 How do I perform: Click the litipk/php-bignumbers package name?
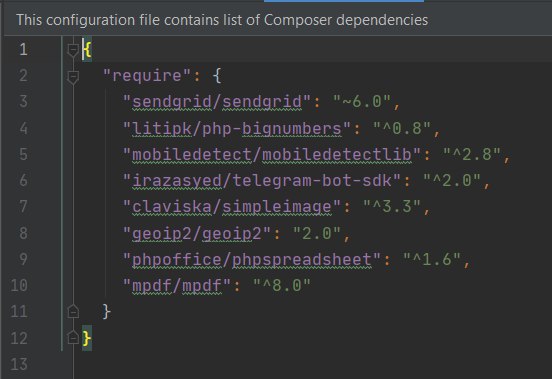point(237,128)
